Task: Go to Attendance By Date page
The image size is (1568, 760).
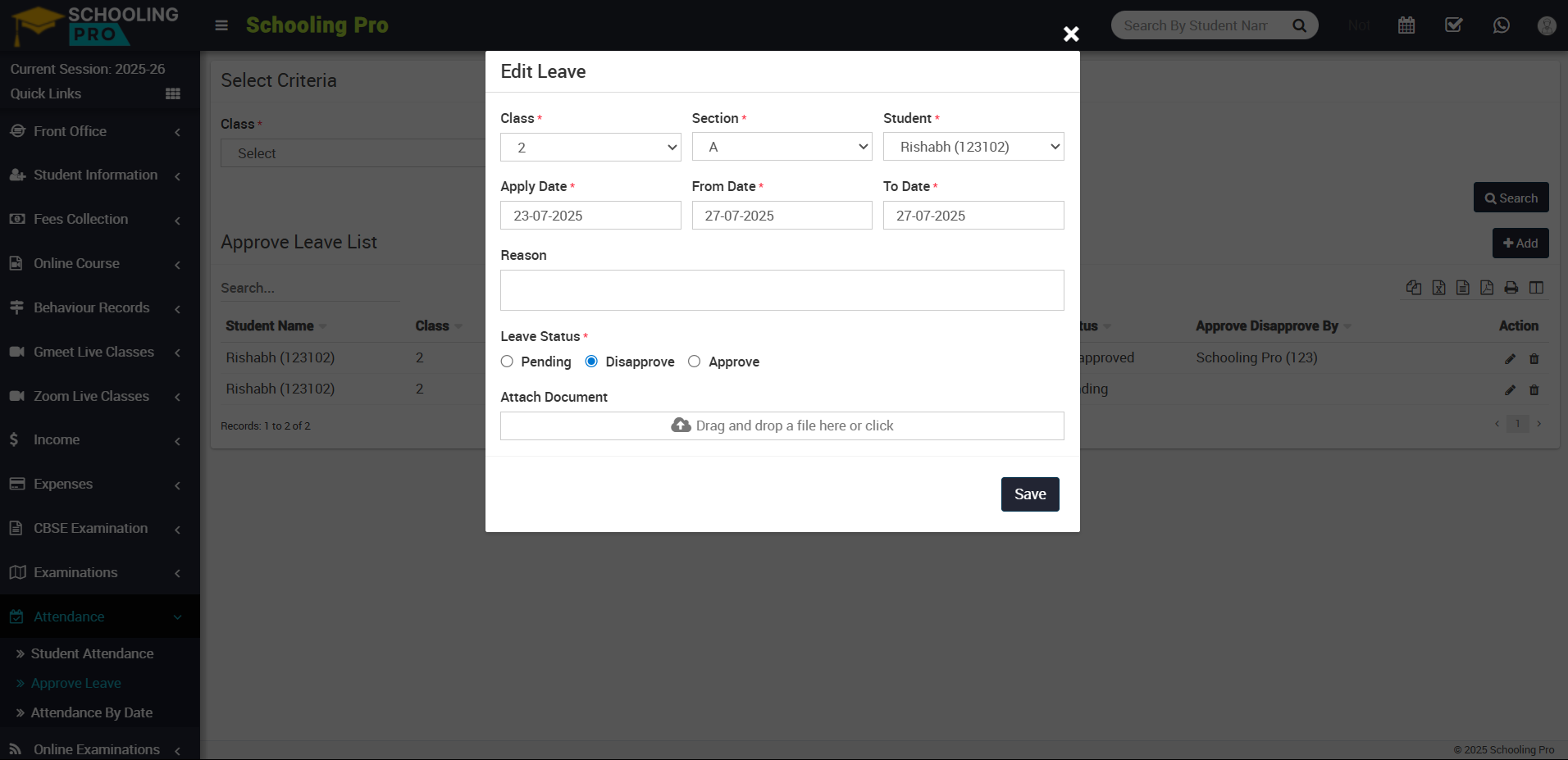Action: point(91,712)
